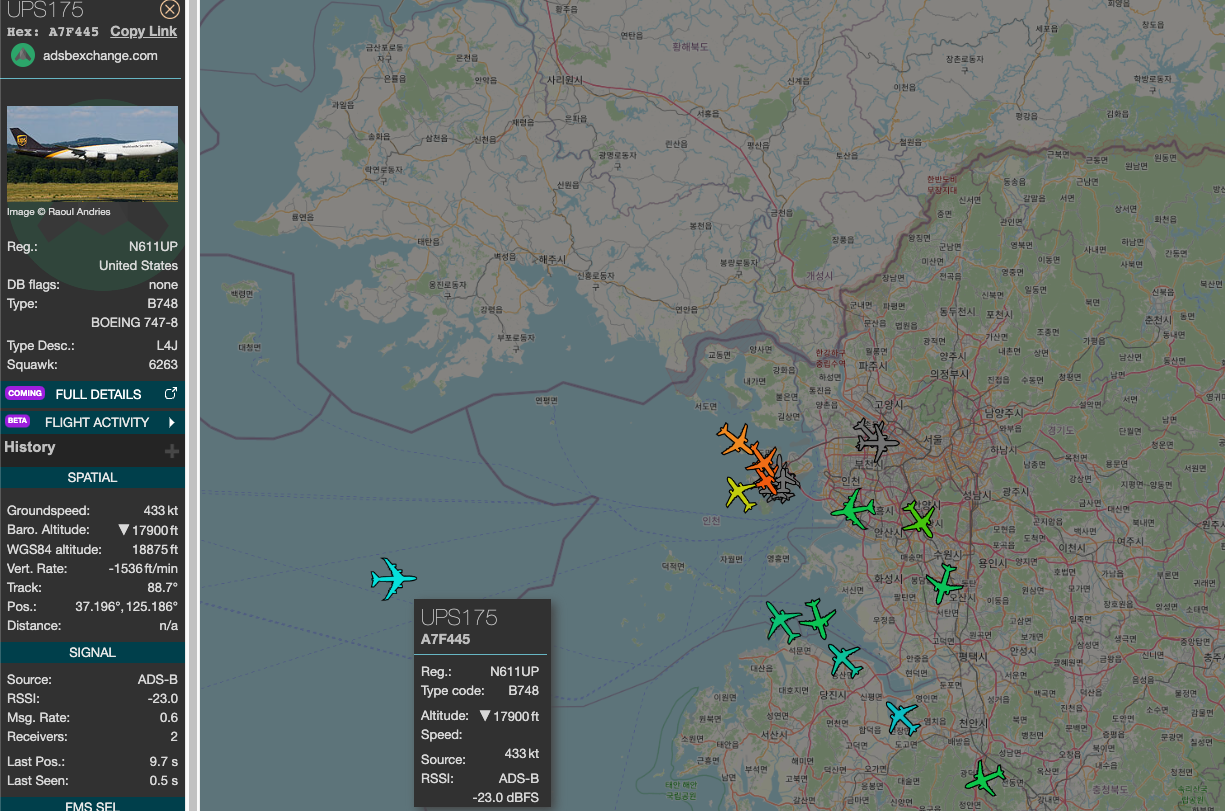Expand History with the plus icon
The image size is (1225, 811).
point(172,452)
